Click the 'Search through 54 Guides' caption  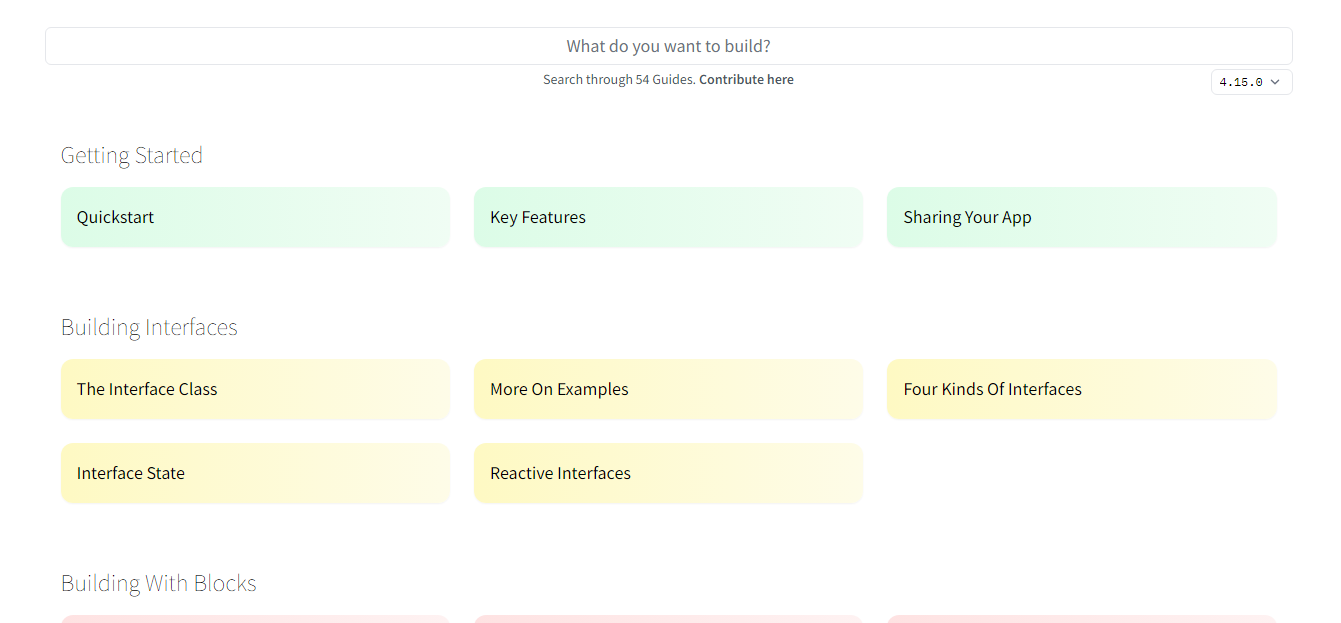tap(618, 80)
